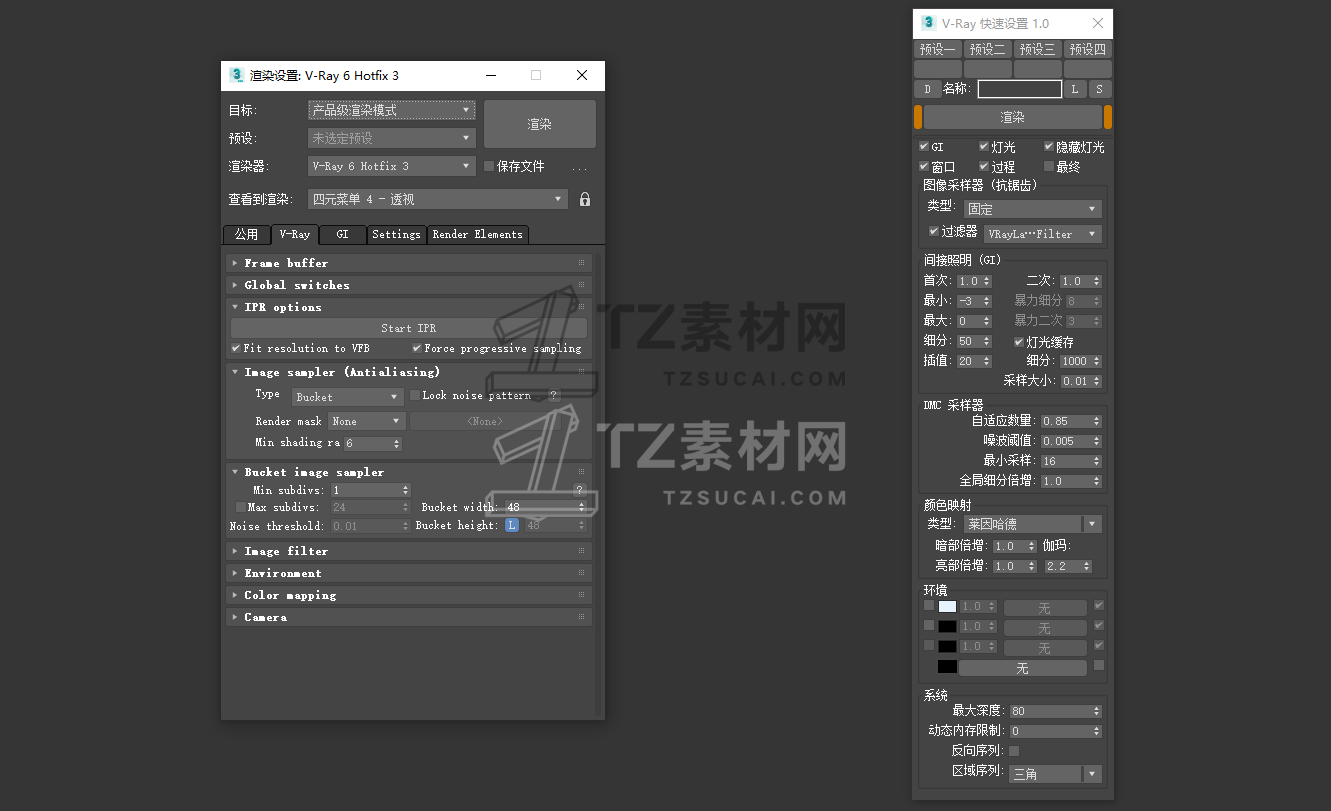Open the 目标 render mode dropdown
Image resolution: width=1331 pixels, height=811 pixels.
(x=391, y=110)
